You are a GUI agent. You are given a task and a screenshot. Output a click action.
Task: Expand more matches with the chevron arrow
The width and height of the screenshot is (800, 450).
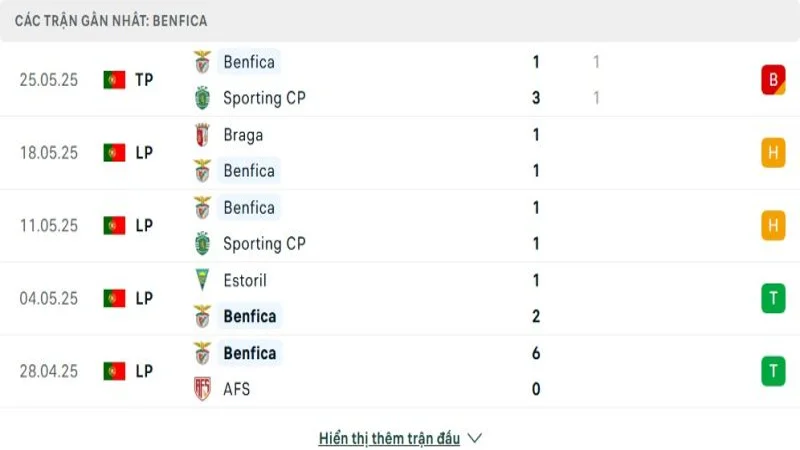click(x=475, y=438)
